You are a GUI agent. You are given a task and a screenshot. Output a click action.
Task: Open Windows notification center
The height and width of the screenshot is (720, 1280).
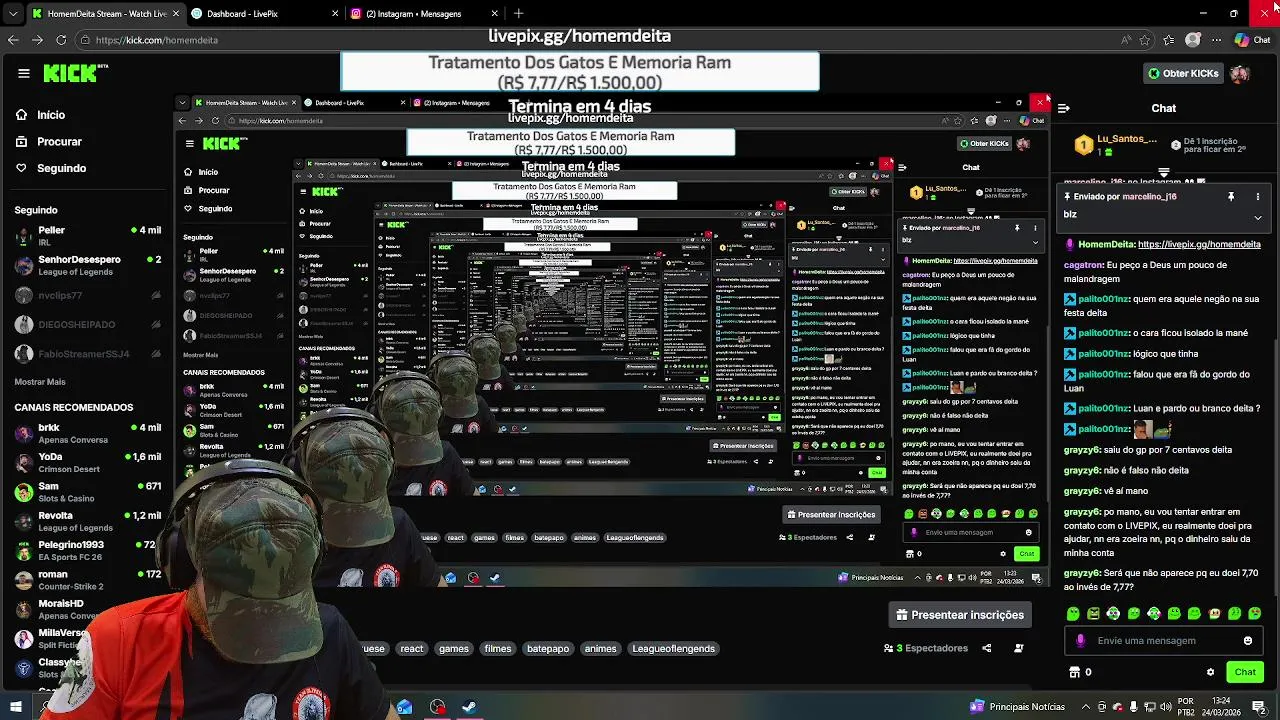tap(1259, 707)
